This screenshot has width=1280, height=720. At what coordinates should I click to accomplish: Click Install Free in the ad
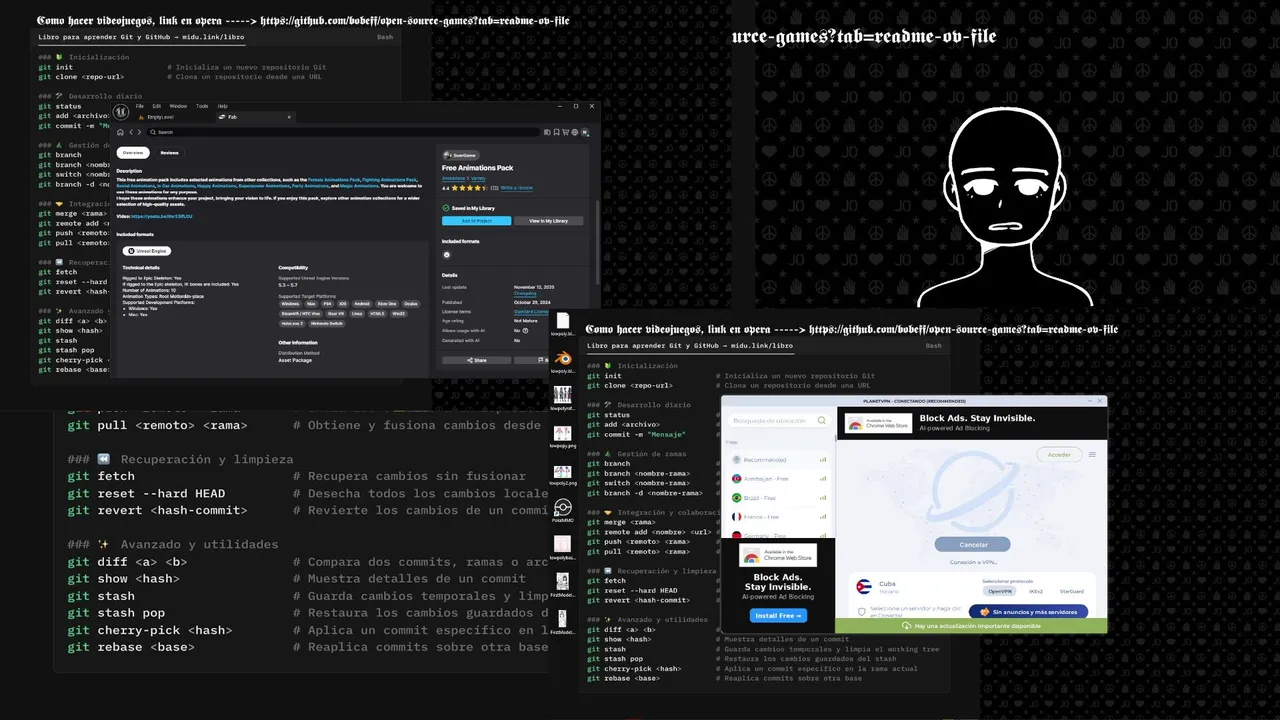point(778,615)
